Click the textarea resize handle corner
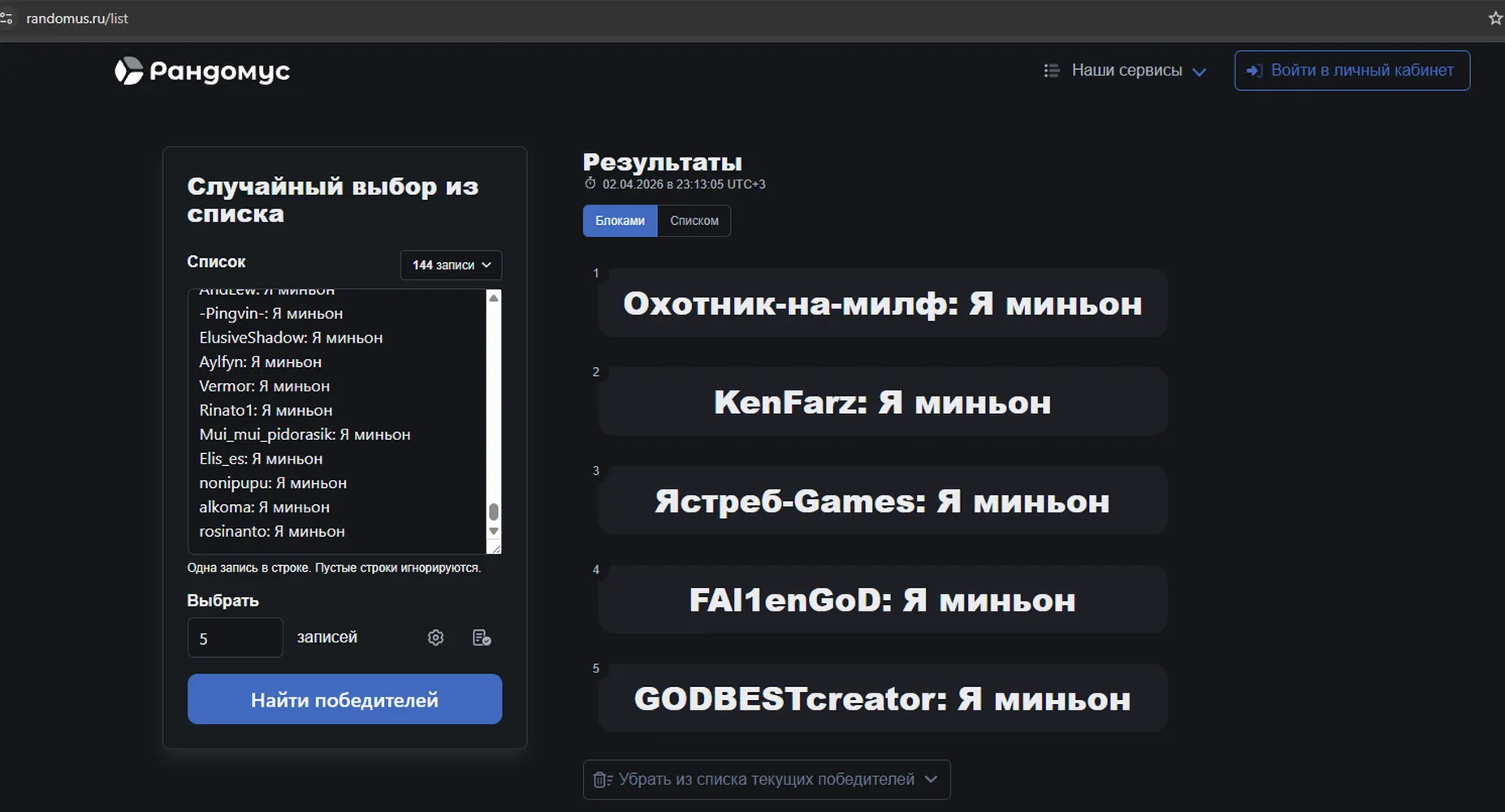This screenshot has width=1505, height=812. (495, 548)
